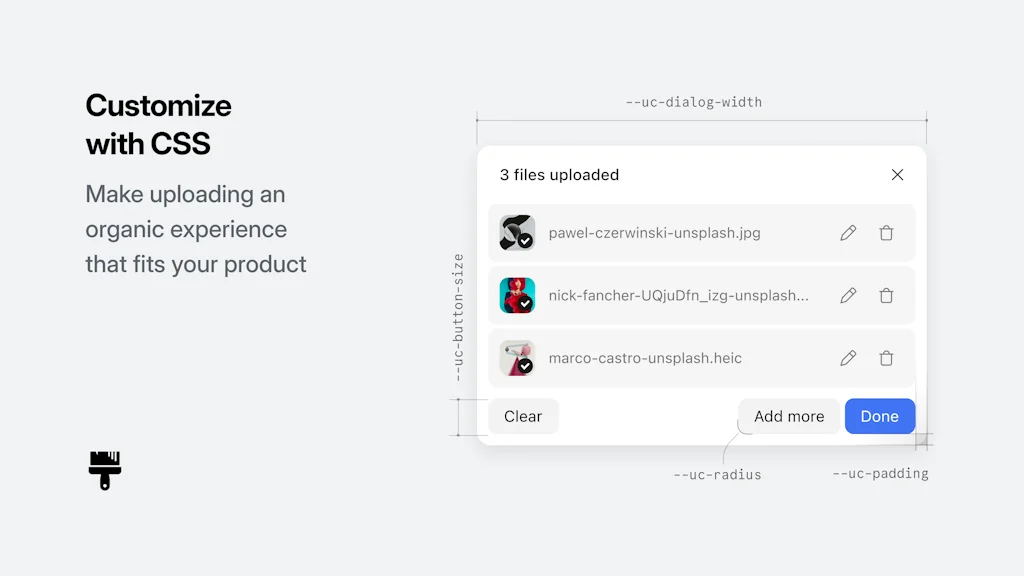
Task: Toggle the checkmark badge on pawel-czerwinski thumbnail
Action: pyautogui.click(x=527, y=242)
